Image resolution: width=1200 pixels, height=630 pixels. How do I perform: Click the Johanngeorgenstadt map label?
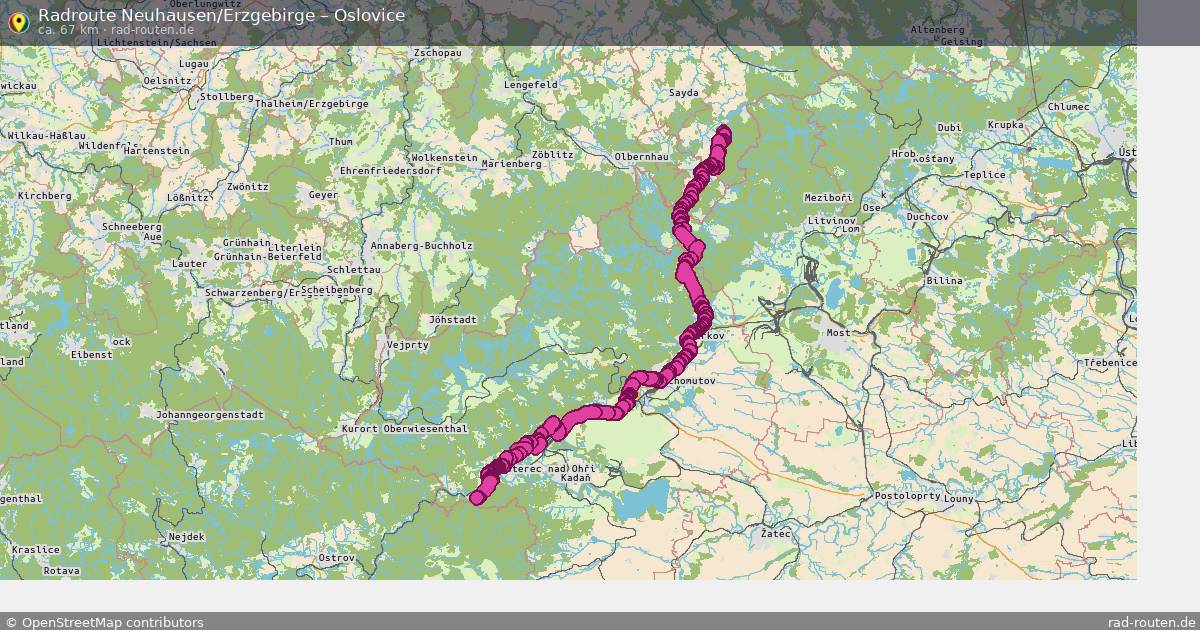click(209, 414)
